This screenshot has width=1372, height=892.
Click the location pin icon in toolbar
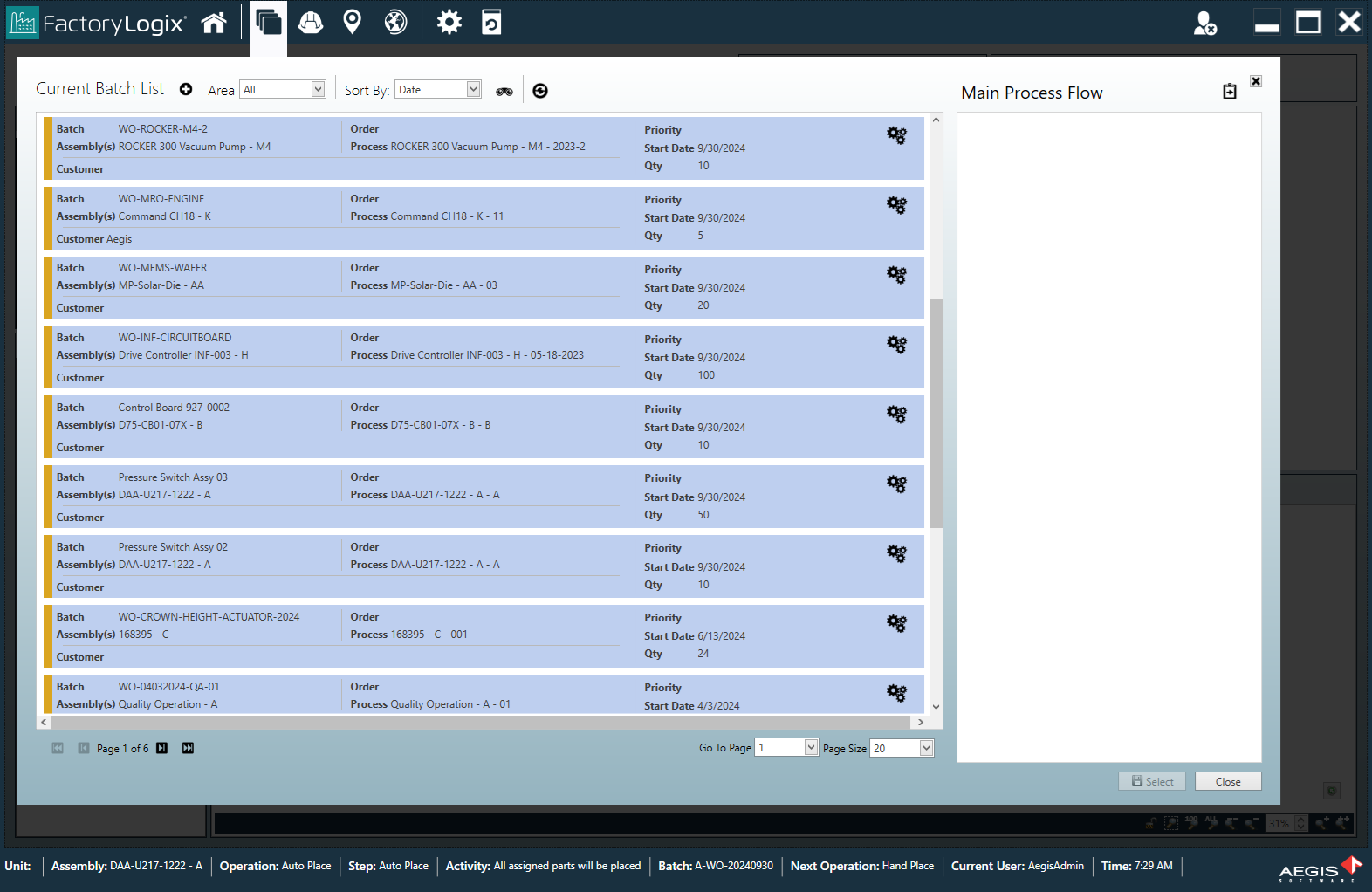[352, 23]
